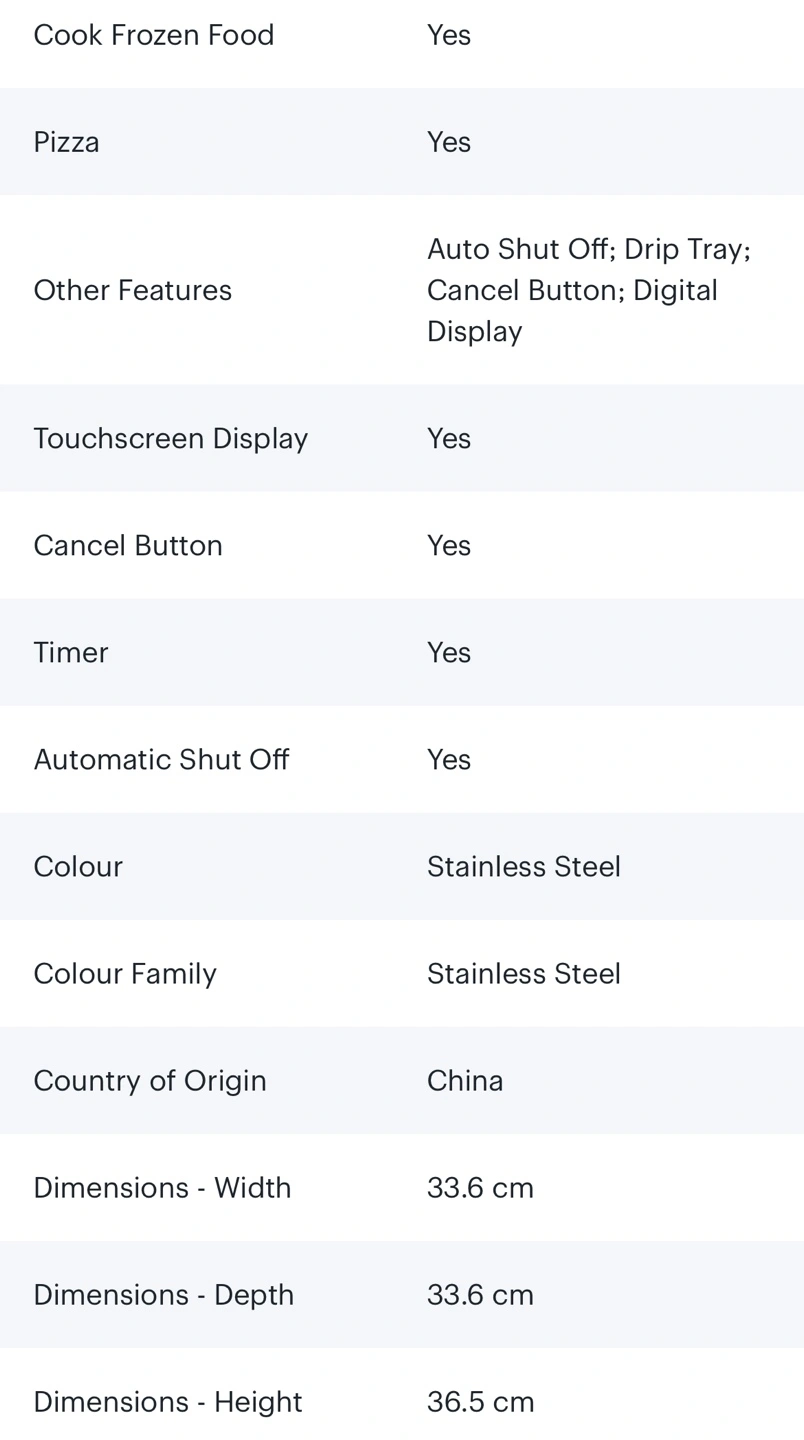The width and height of the screenshot is (804, 1440).
Task: Click the Dimensions - Depth label
Action: (163, 1294)
